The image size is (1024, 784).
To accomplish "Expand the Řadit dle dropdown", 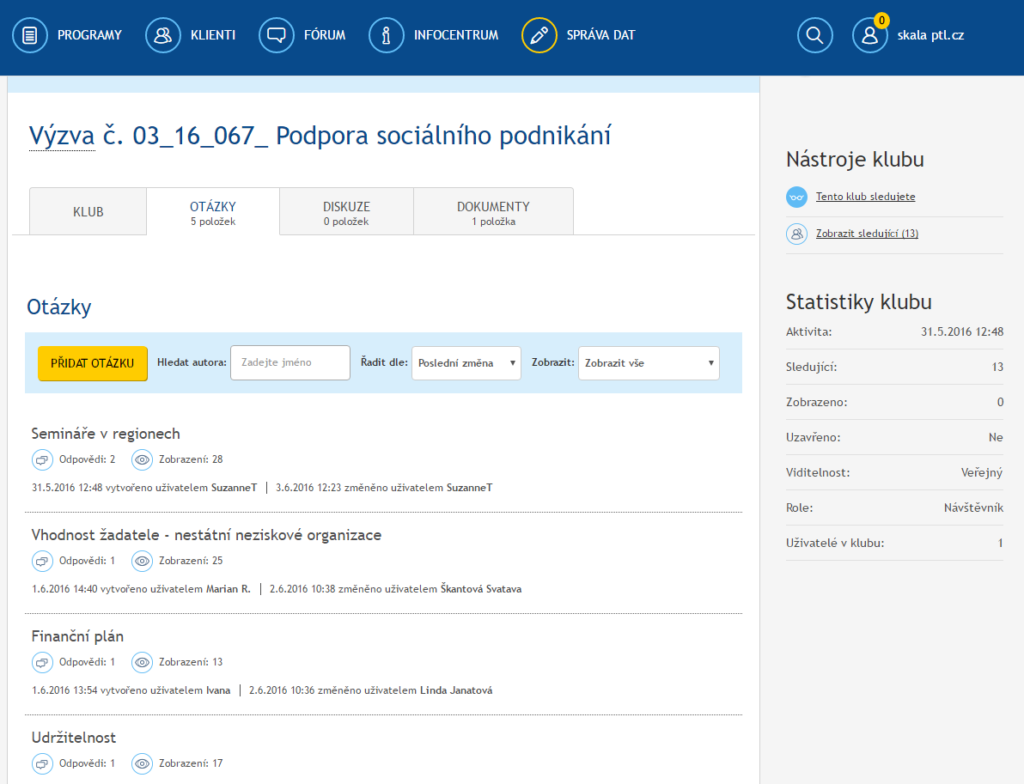I will tap(466, 363).
